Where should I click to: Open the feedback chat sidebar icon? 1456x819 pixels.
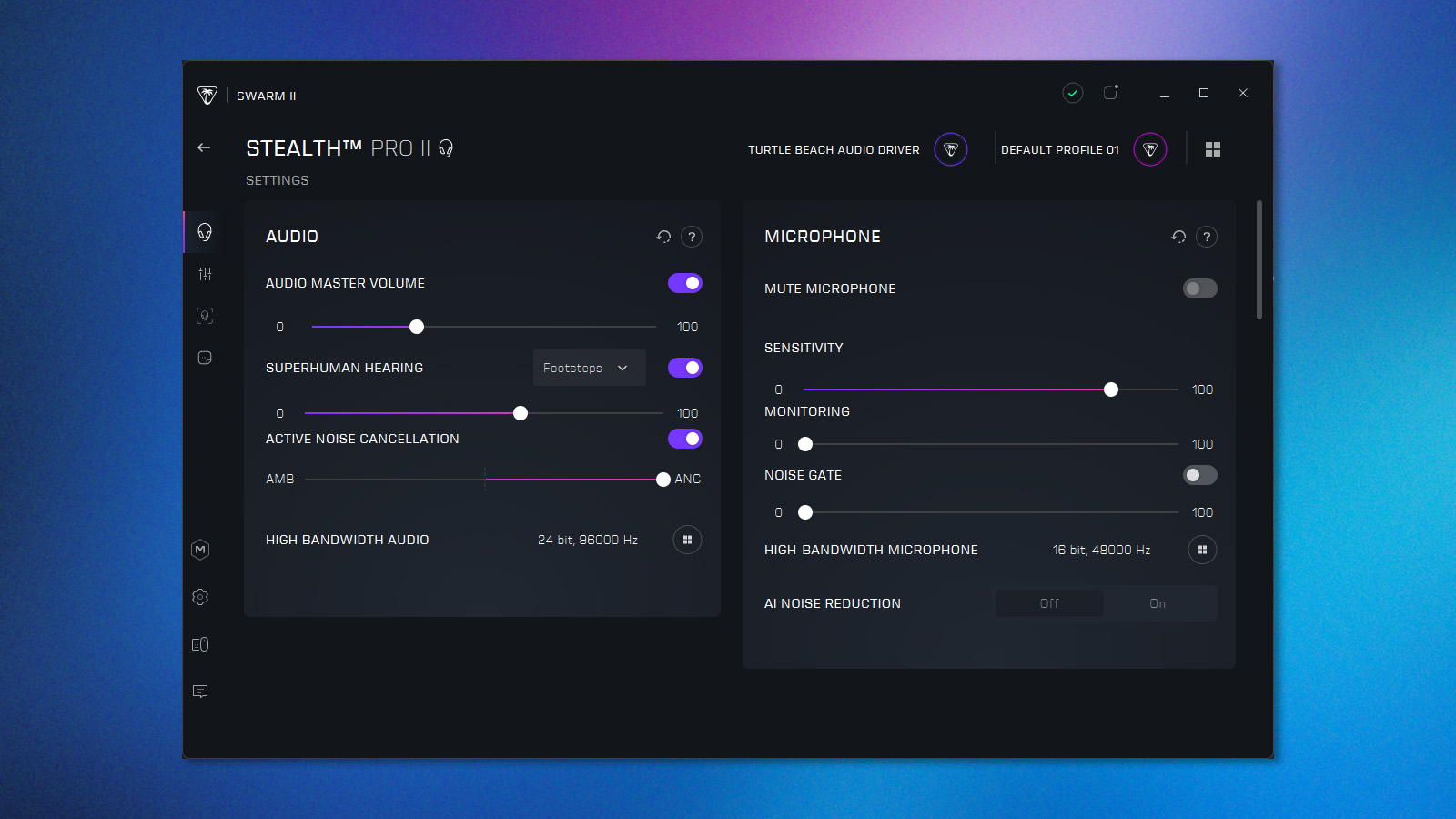coord(200,692)
